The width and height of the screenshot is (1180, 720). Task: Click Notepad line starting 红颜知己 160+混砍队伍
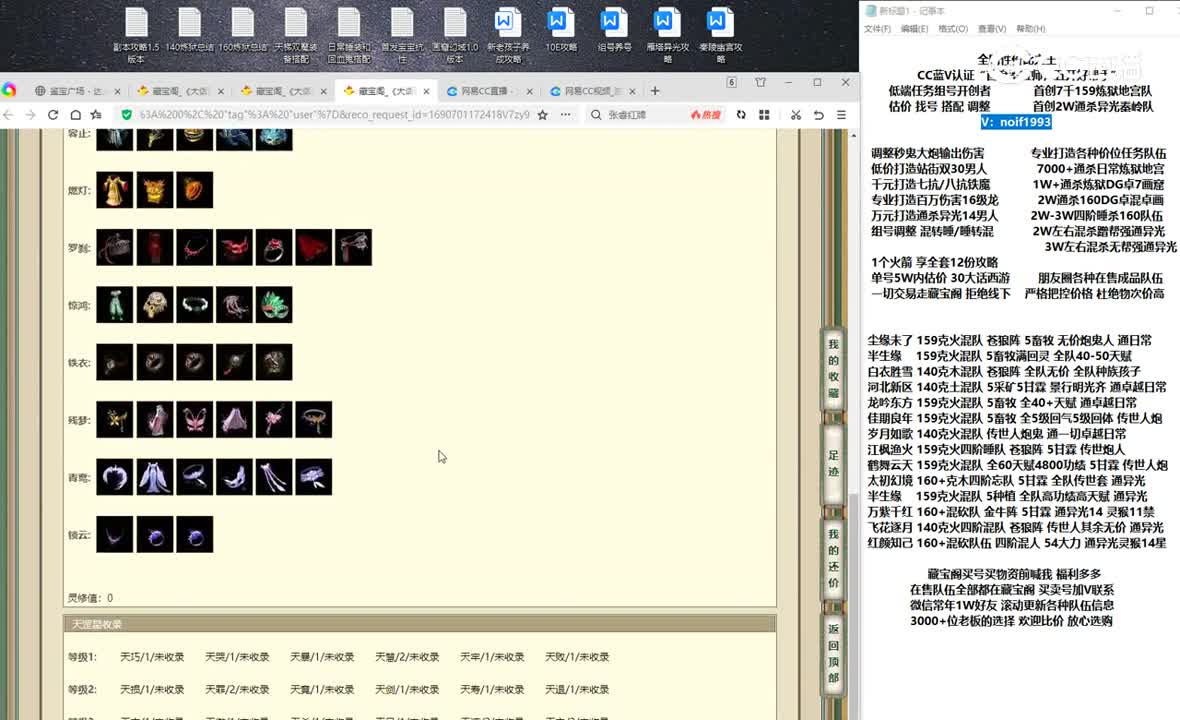click(x=1017, y=542)
